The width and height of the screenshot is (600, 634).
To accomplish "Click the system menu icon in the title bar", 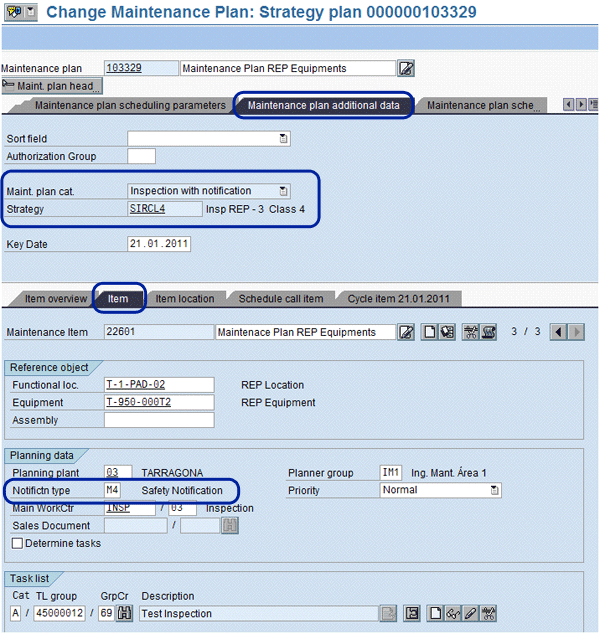I will click(14, 12).
